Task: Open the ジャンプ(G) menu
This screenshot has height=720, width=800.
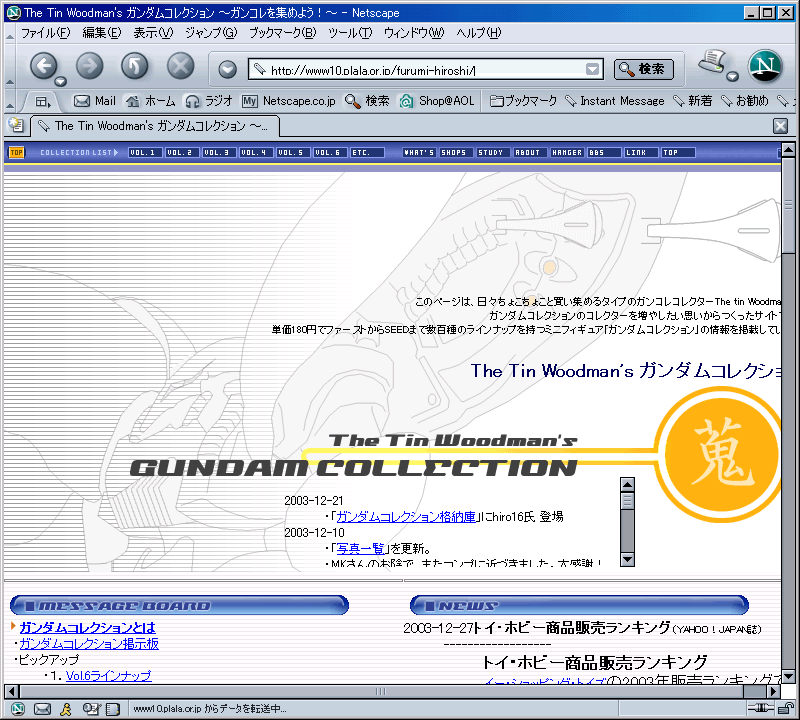Action: (x=211, y=33)
